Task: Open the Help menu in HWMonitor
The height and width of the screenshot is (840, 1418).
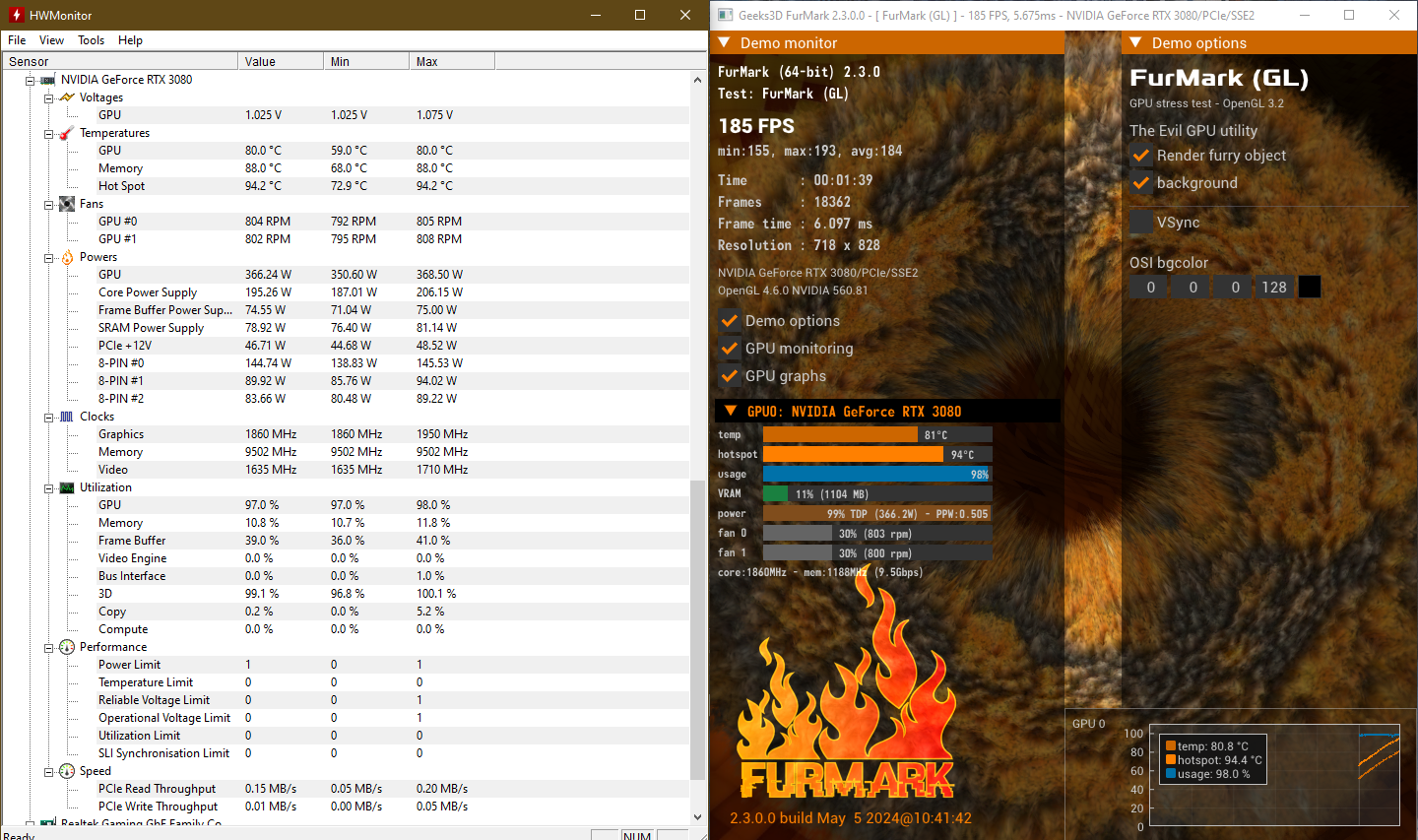Action: [x=130, y=40]
